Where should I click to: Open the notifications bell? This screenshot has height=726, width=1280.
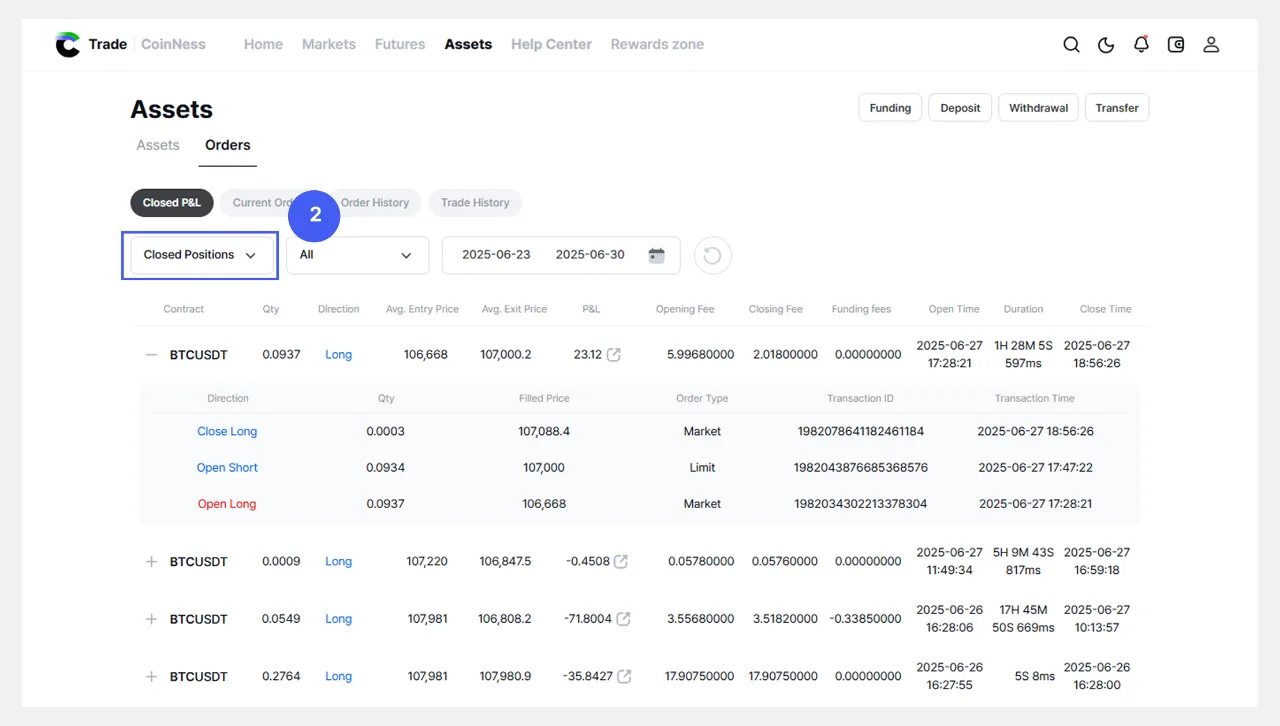[1141, 44]
